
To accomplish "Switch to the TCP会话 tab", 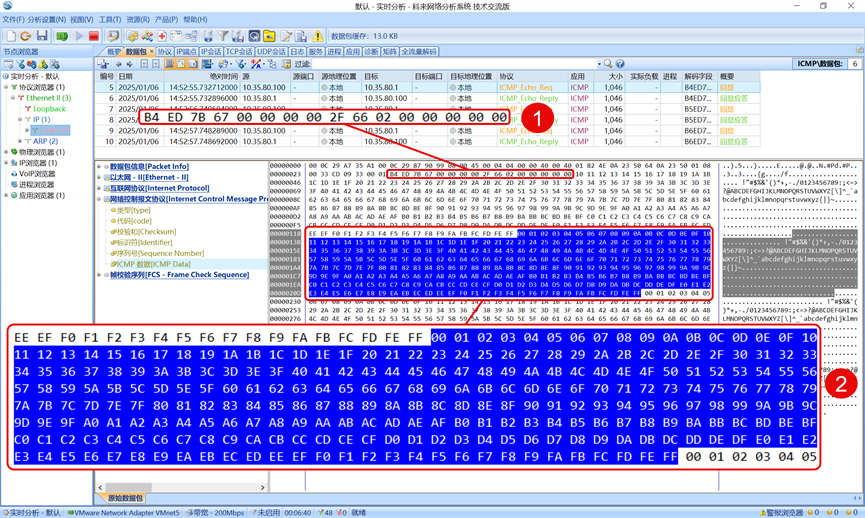I will pyautogui.click(x=238, y=51).
